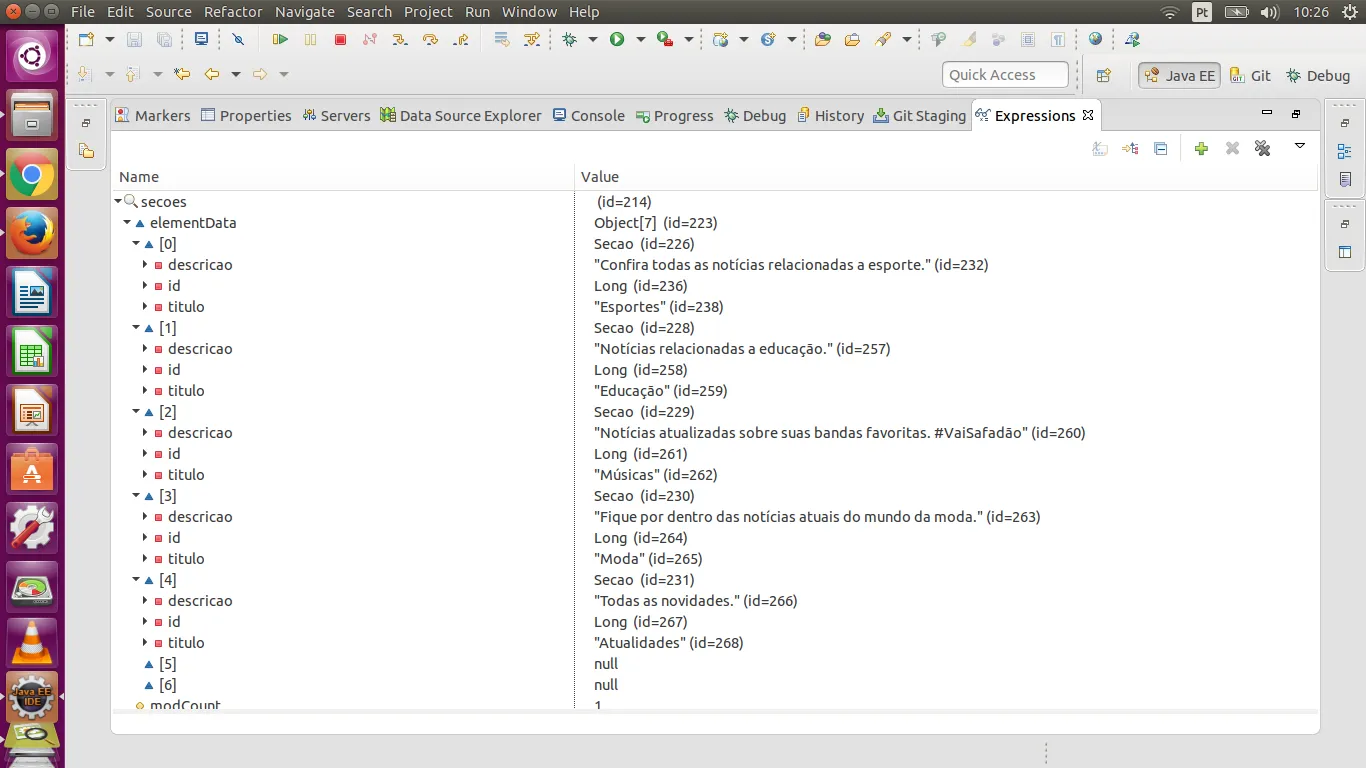The image size is (1366, 768).
Task: Switch to the Debug perspective
Action: click(x=1318, y=75)
